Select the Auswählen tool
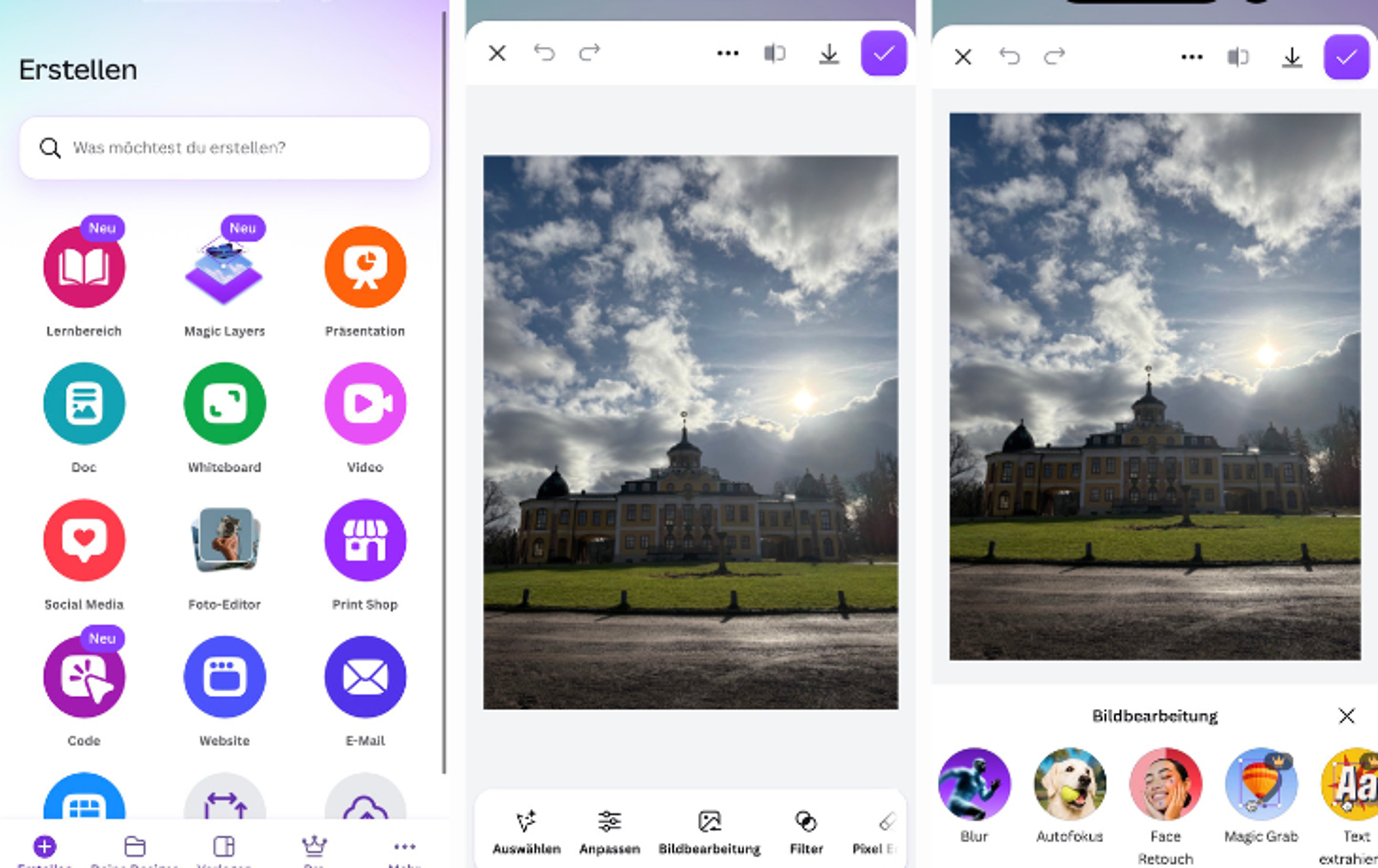Screen dimensions: 1378x868 (x=526, y=832)
